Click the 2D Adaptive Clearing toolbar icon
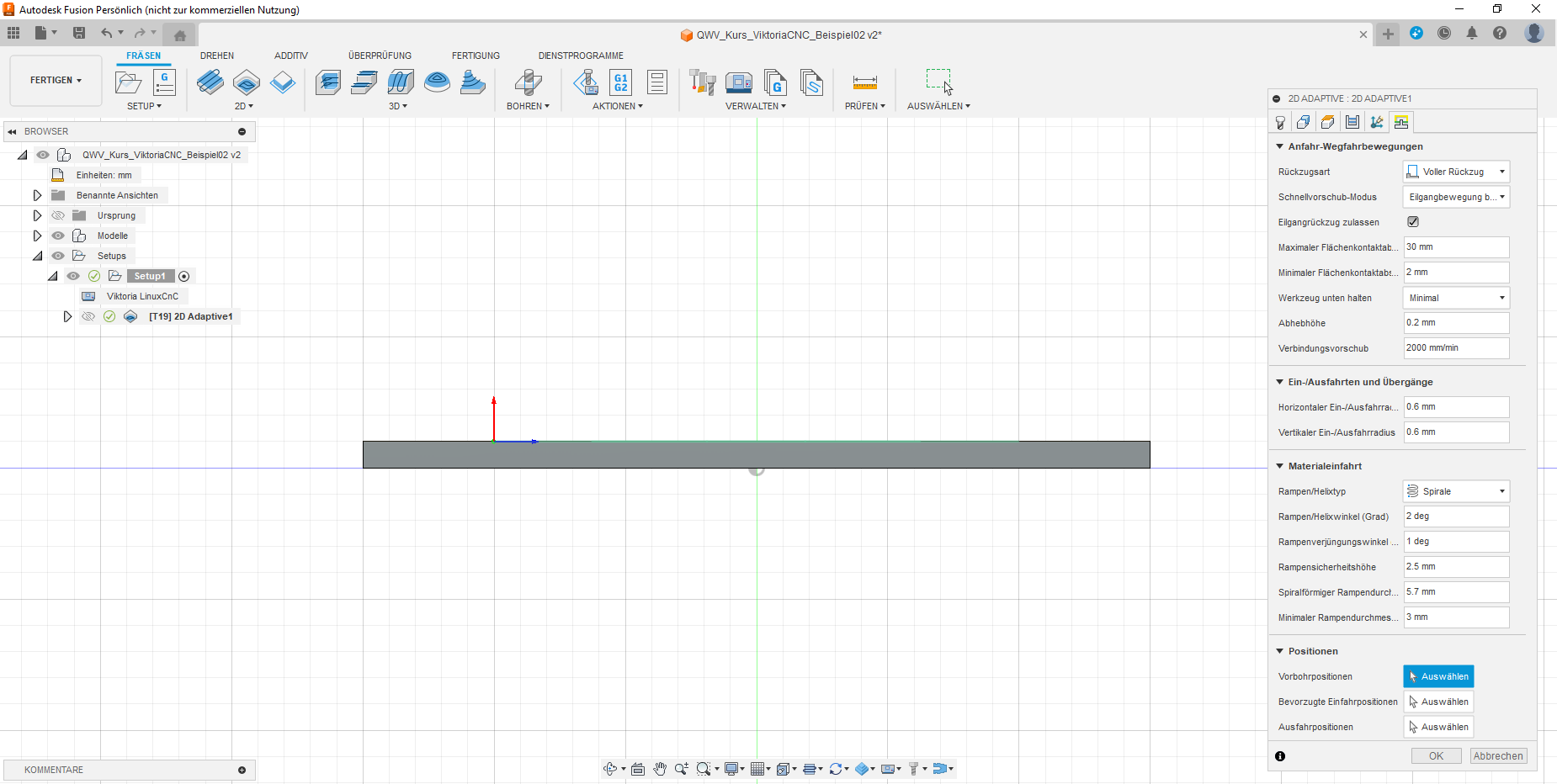This screenshot has height=784, width=1557. coord(210,82)
